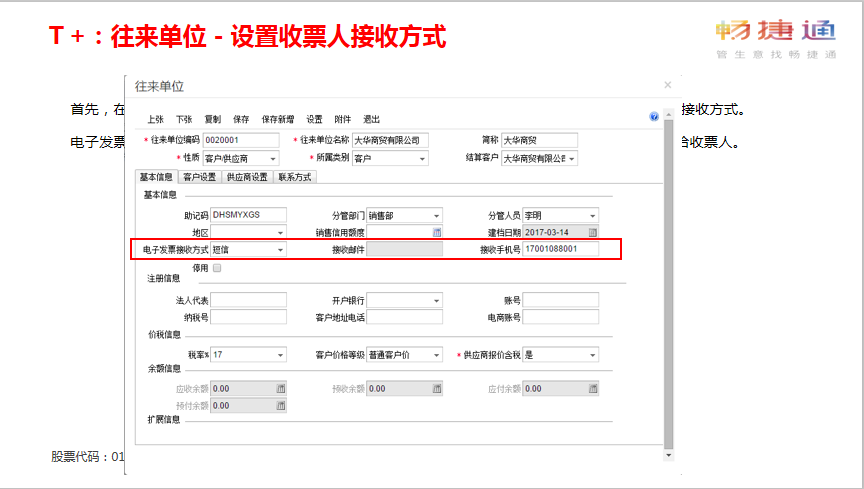The image size is (864, 489).
Task: Switch to the 客户设置 tab
Action: (x=199, y=177)
